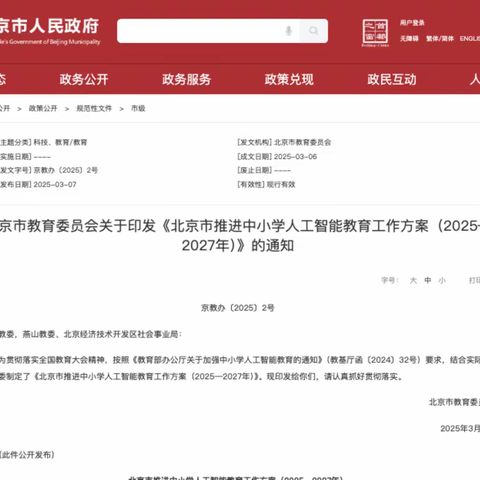
Task: Go to 规范性文件 breadcrumb
Action: tap(94, 108)
